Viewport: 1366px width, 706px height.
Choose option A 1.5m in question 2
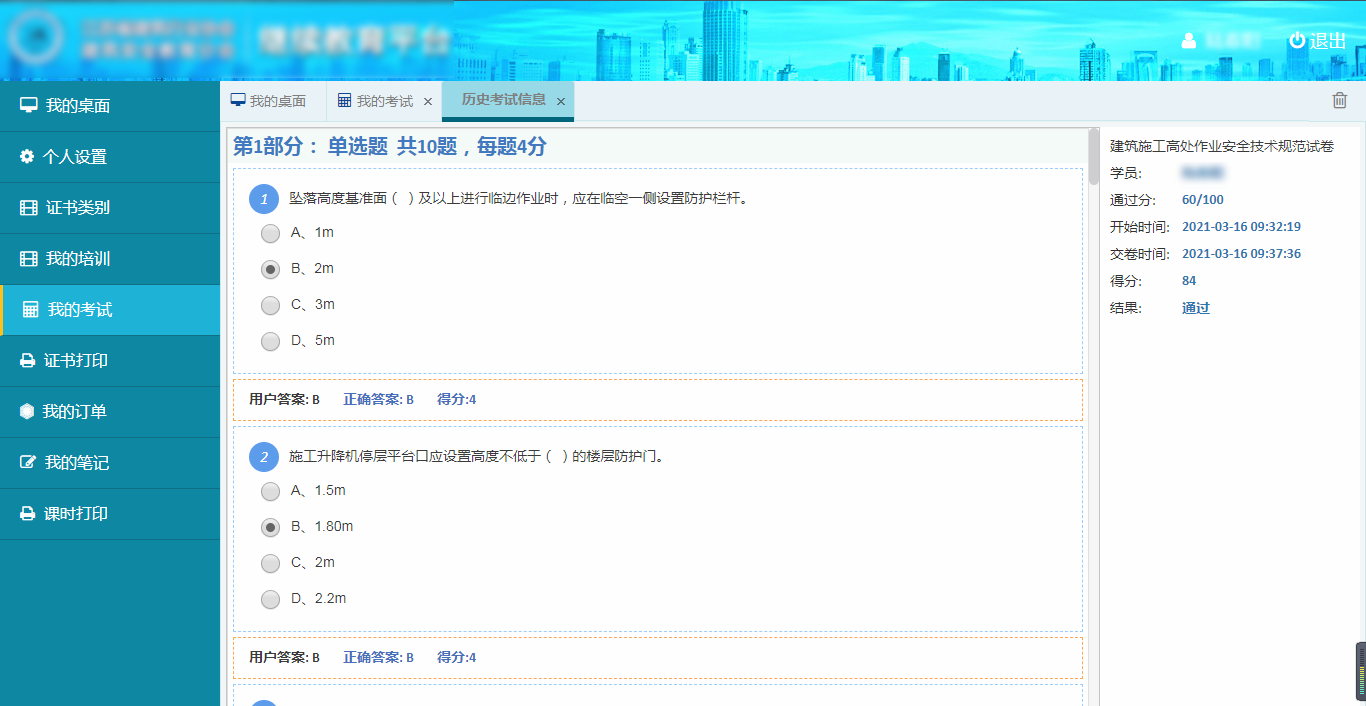point(270,491)
